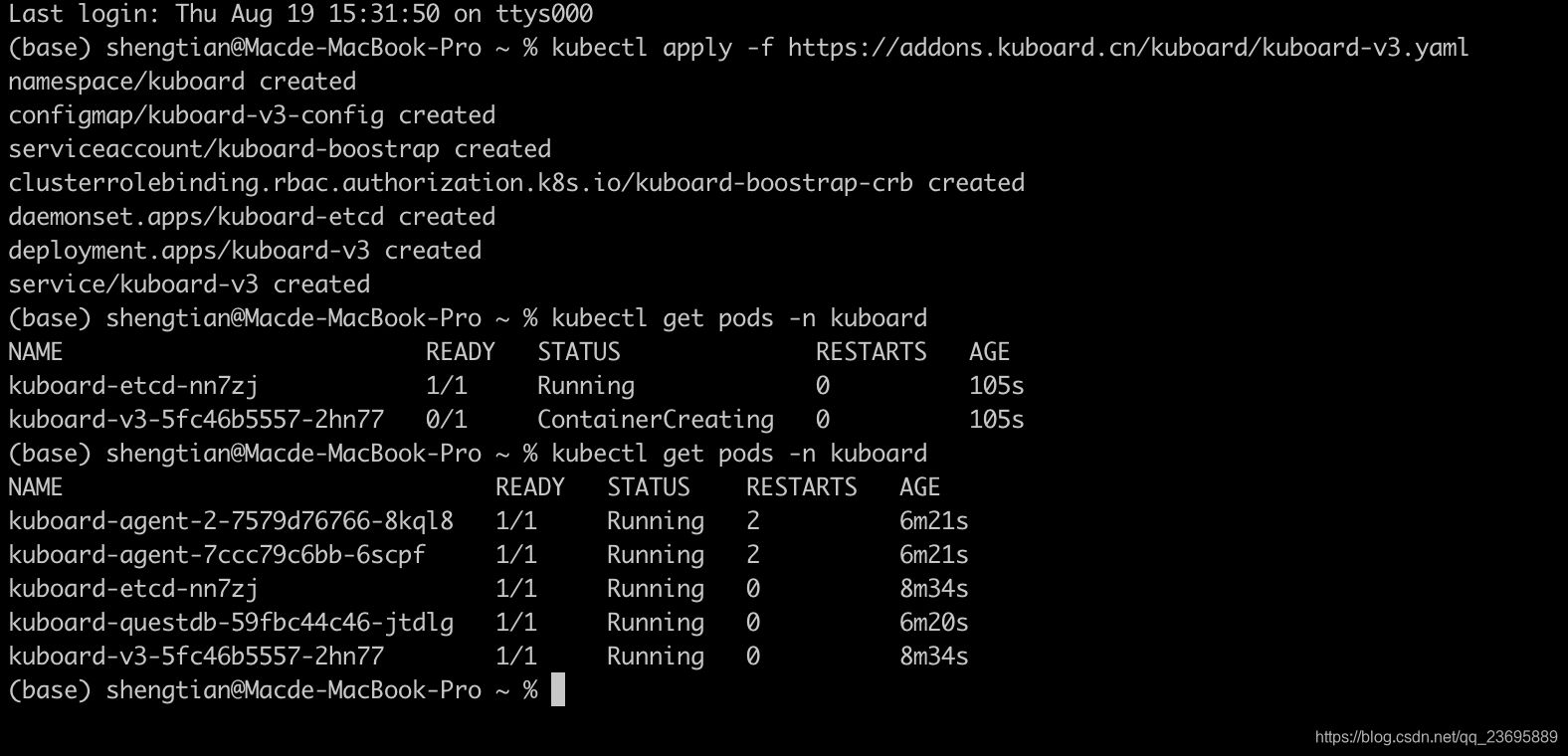Screen dimensions: 1568x756
Task: Click the kuboard-v3.yaml URL in the apply command
Action: 1128,48
